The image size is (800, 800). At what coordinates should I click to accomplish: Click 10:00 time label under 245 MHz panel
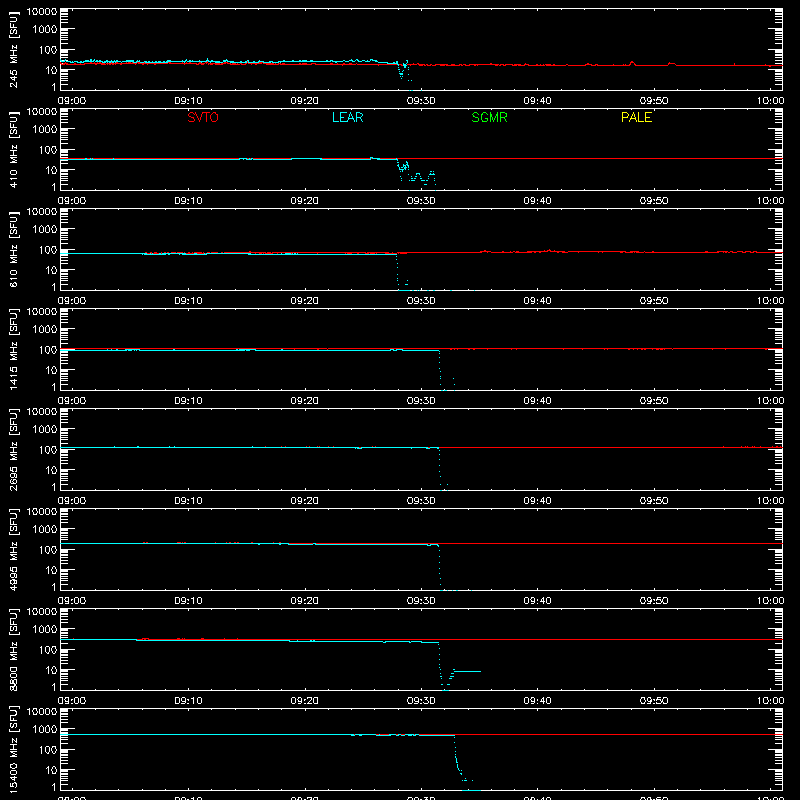coord(770,101)
